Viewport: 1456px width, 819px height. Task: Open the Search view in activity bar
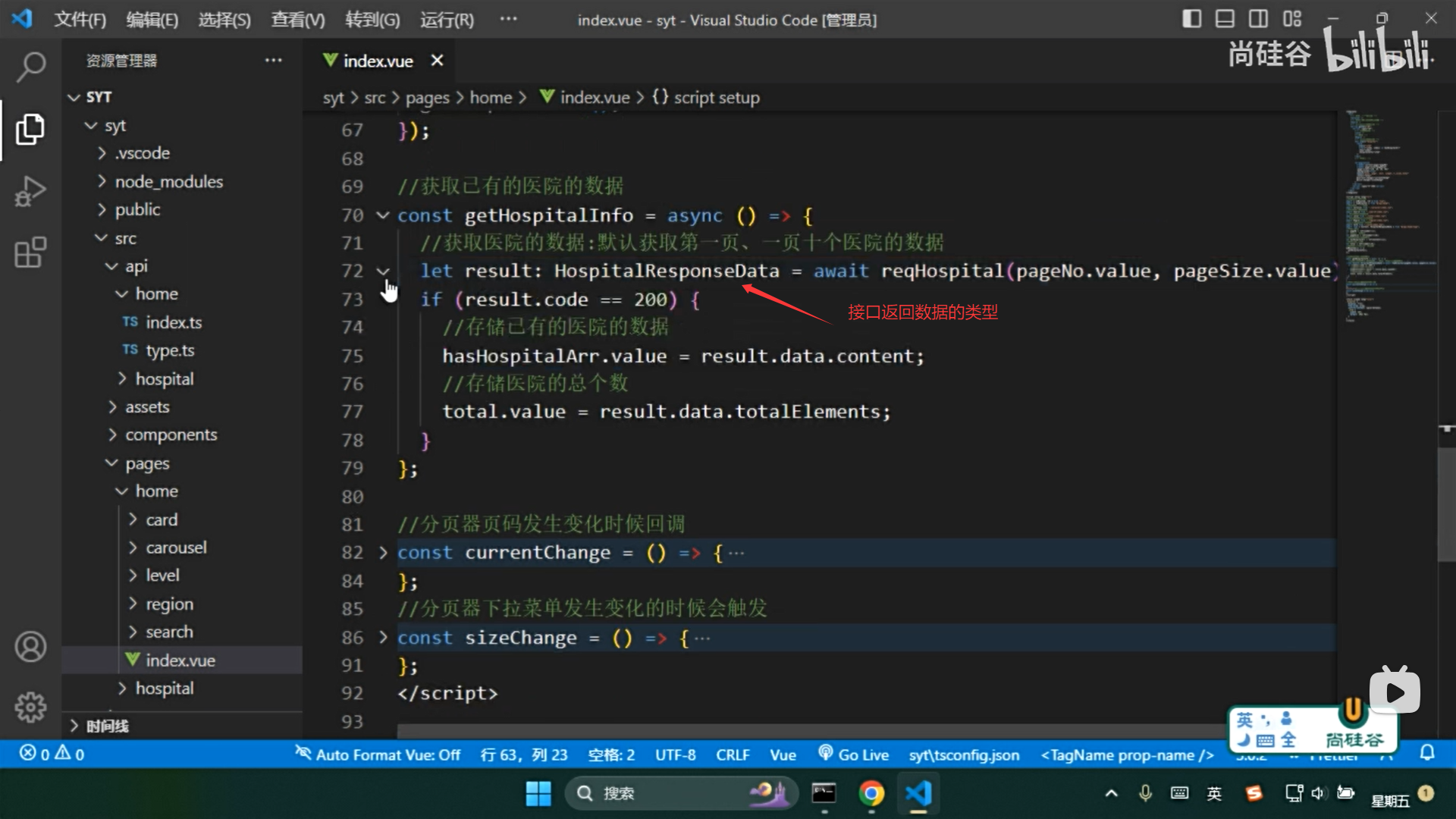point(30,67)
